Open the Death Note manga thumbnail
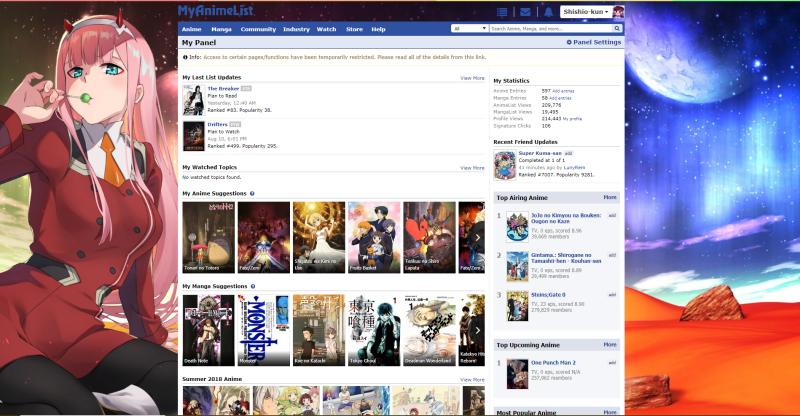800x416 pixels. tap(208, 328)
